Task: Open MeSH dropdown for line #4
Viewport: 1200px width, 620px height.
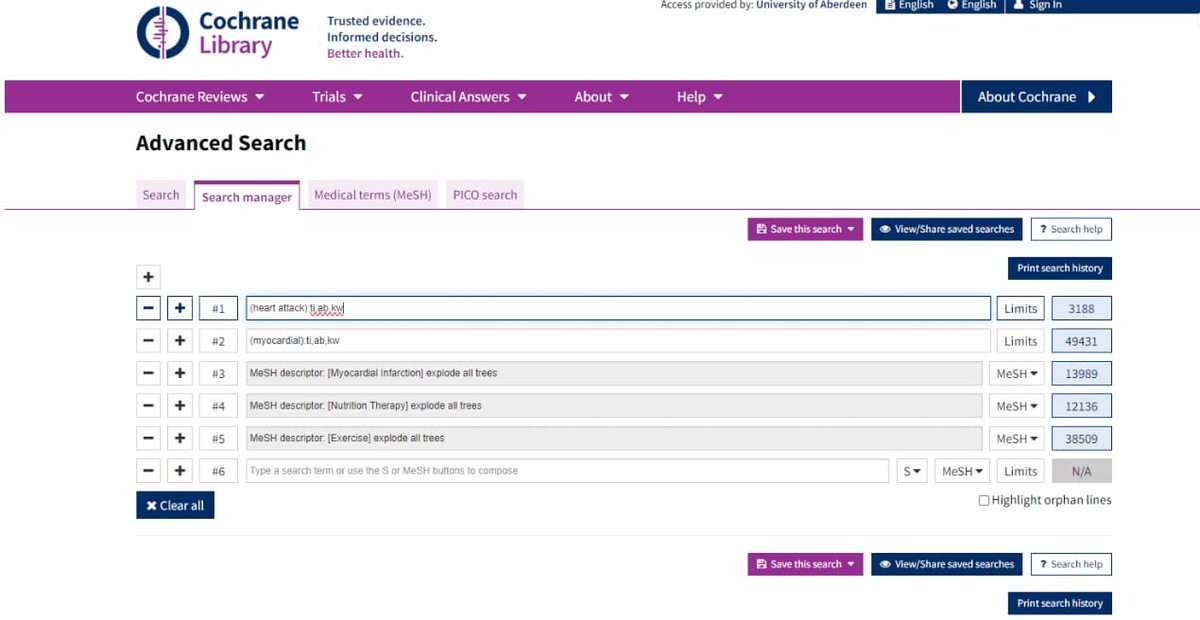Action: point(1017,406)
